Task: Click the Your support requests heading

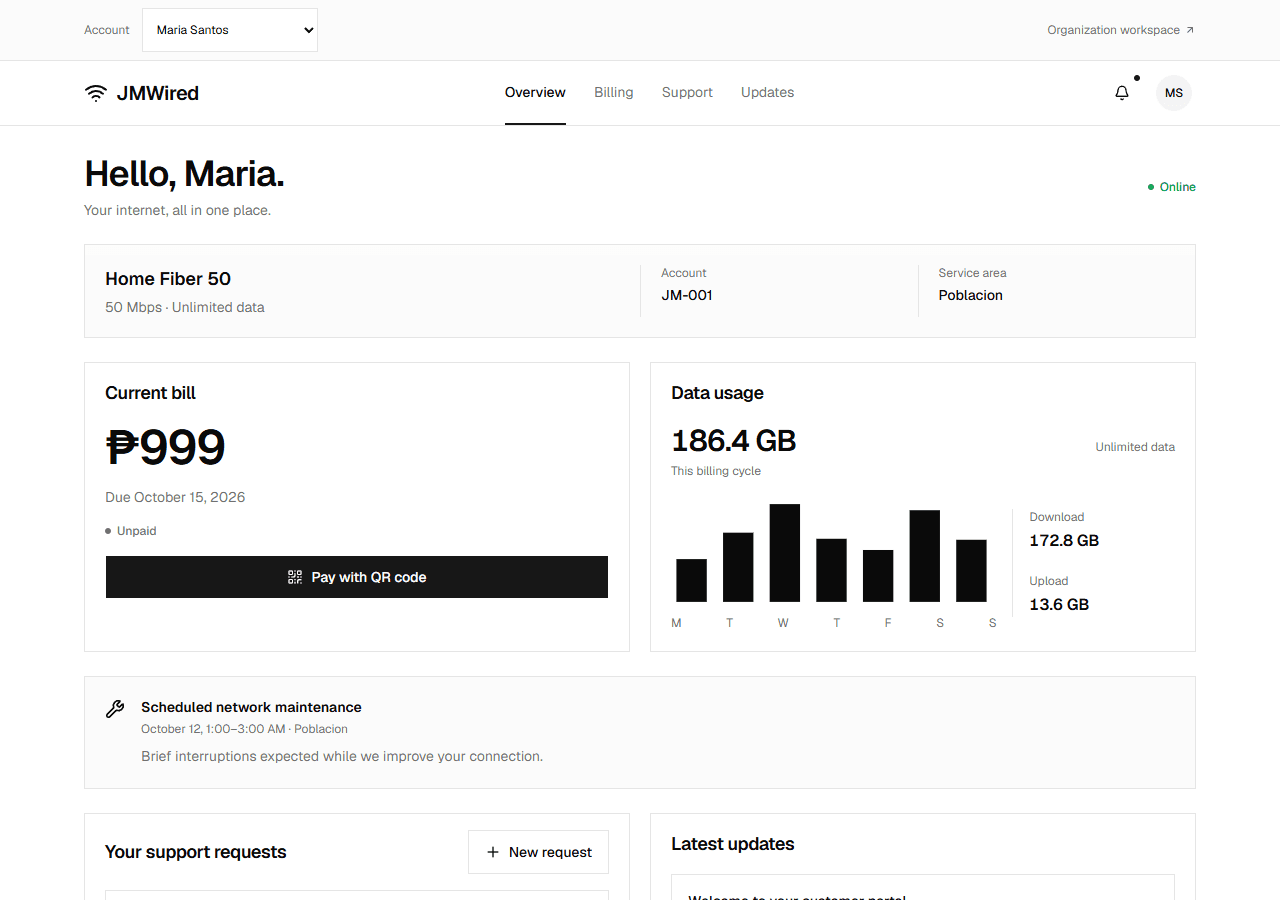Action: pyautogui.click(x=196, y=852)
